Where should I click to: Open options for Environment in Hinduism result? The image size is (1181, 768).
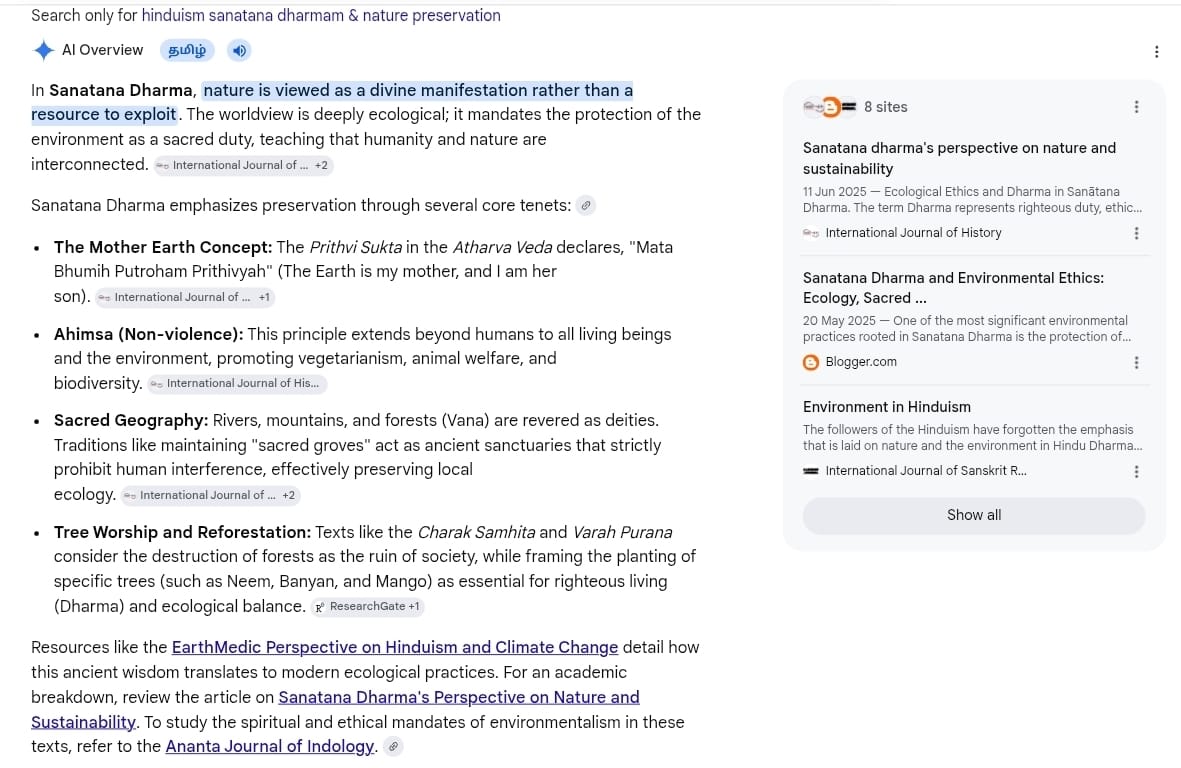pyautogui.click(x=1136, y=471)
